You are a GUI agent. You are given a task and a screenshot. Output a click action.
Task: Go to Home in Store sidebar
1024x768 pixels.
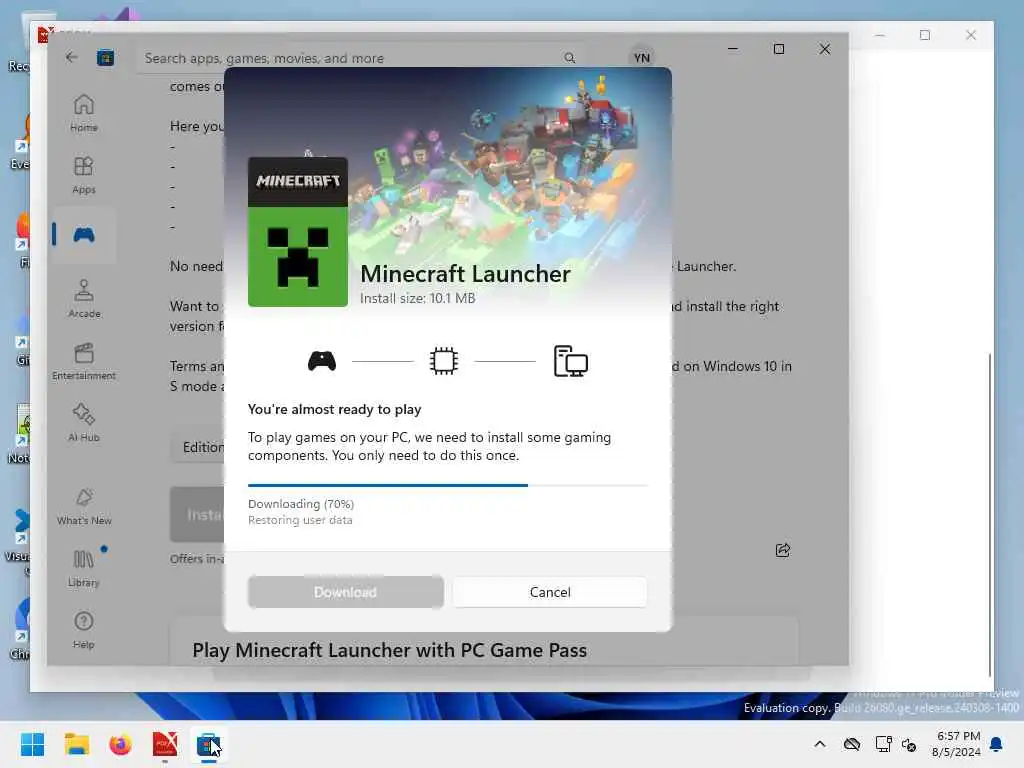pyautogui.click(x=84, y=113)
